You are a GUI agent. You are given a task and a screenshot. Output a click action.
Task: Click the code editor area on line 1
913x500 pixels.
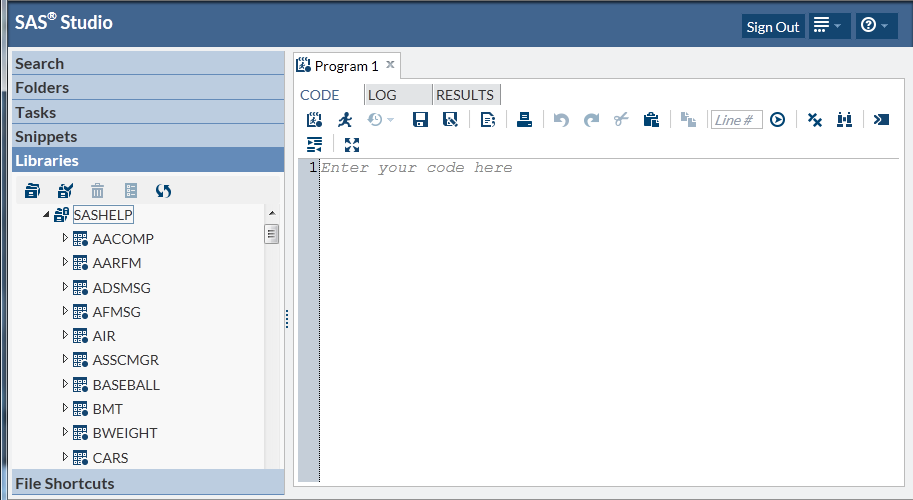608,168
